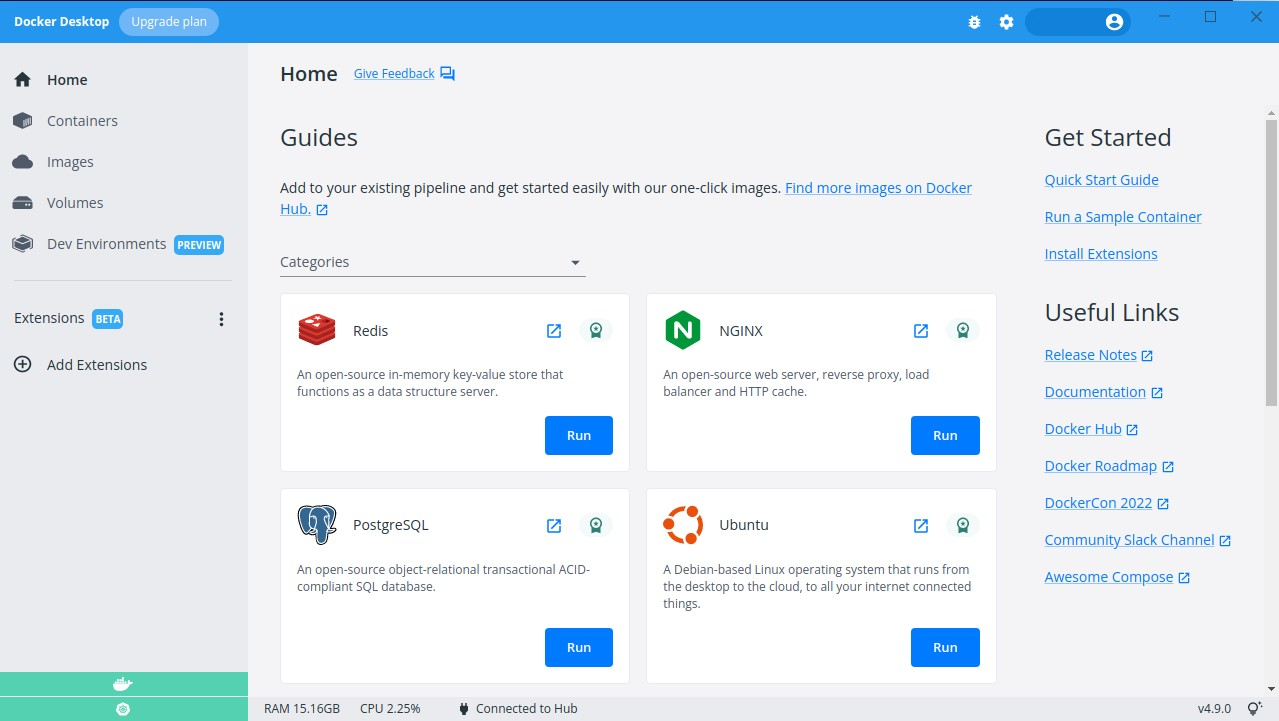
Task: Click the Redis logo
Action: [317, 330]
